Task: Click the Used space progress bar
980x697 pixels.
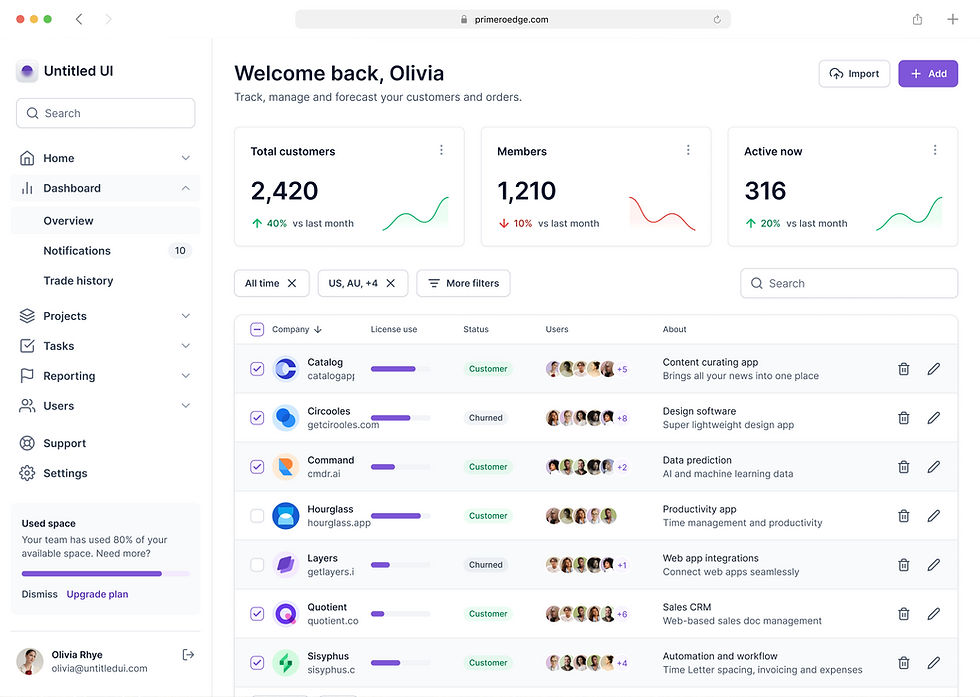Action: click(106, 573)
